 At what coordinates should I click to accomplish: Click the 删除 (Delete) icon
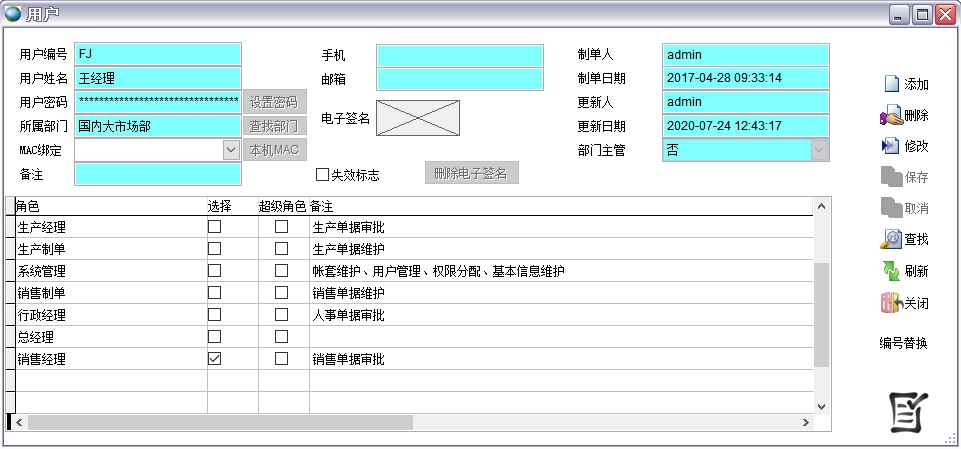(890, 116)
